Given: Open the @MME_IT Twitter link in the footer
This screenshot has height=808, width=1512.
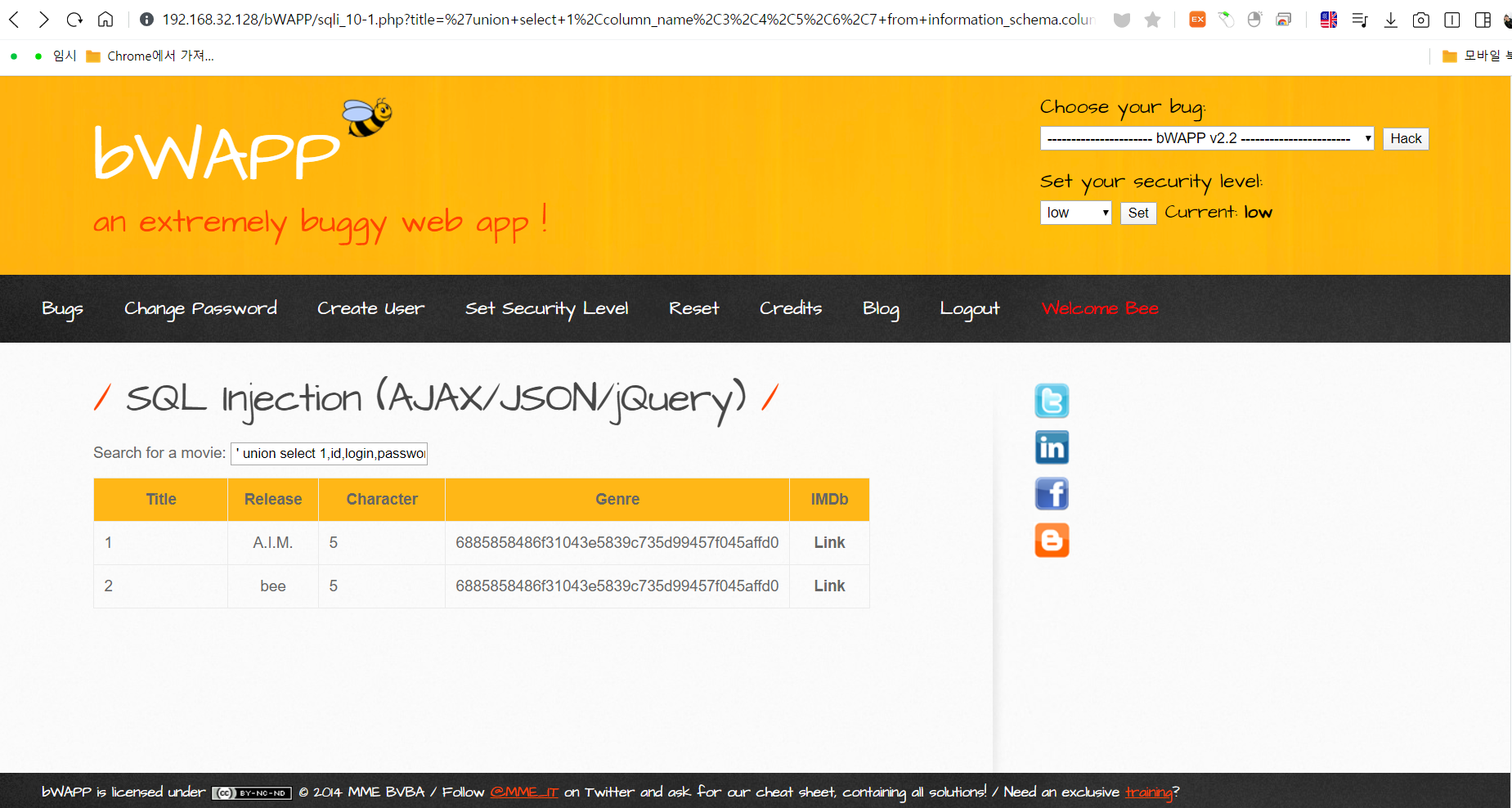Looking at the screenshot, I should [x=524, y=792].
